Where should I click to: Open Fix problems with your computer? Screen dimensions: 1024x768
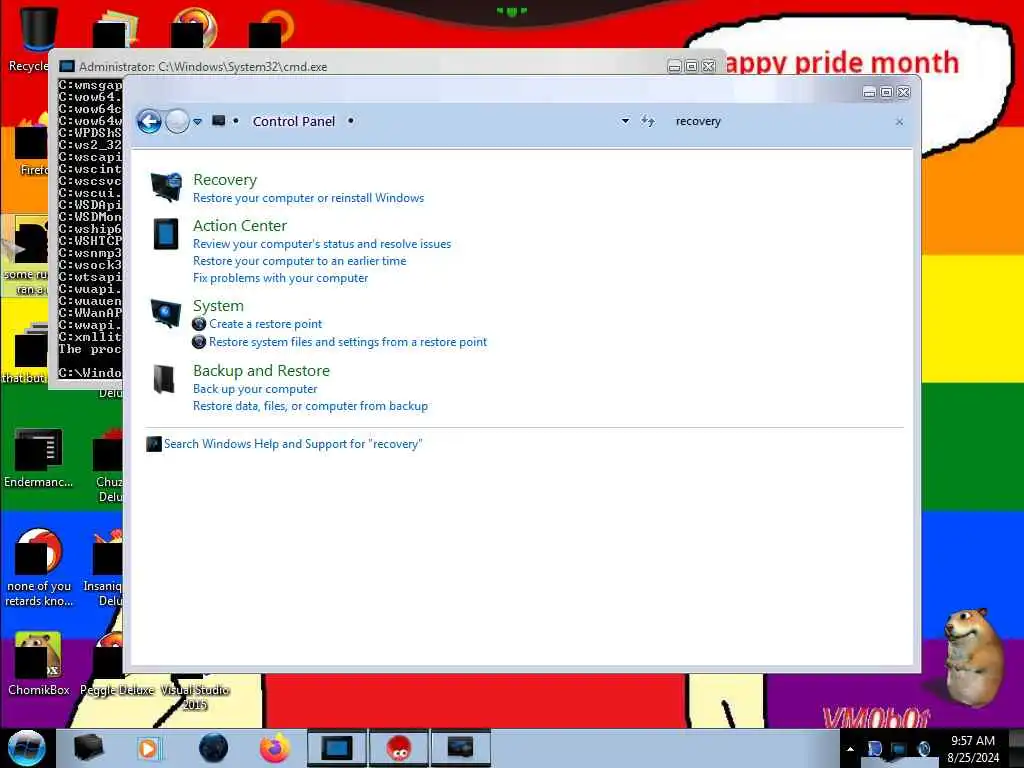[x=280, y=278]
